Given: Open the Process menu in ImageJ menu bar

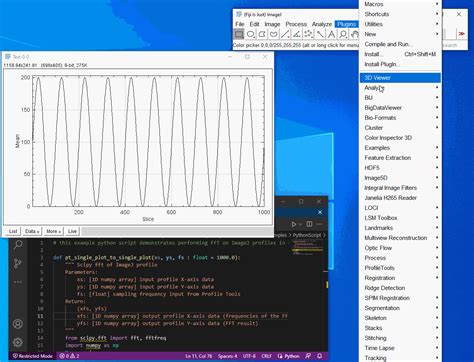Looking at the screenshot, I should pyautogui.click(x=296, y=24).
